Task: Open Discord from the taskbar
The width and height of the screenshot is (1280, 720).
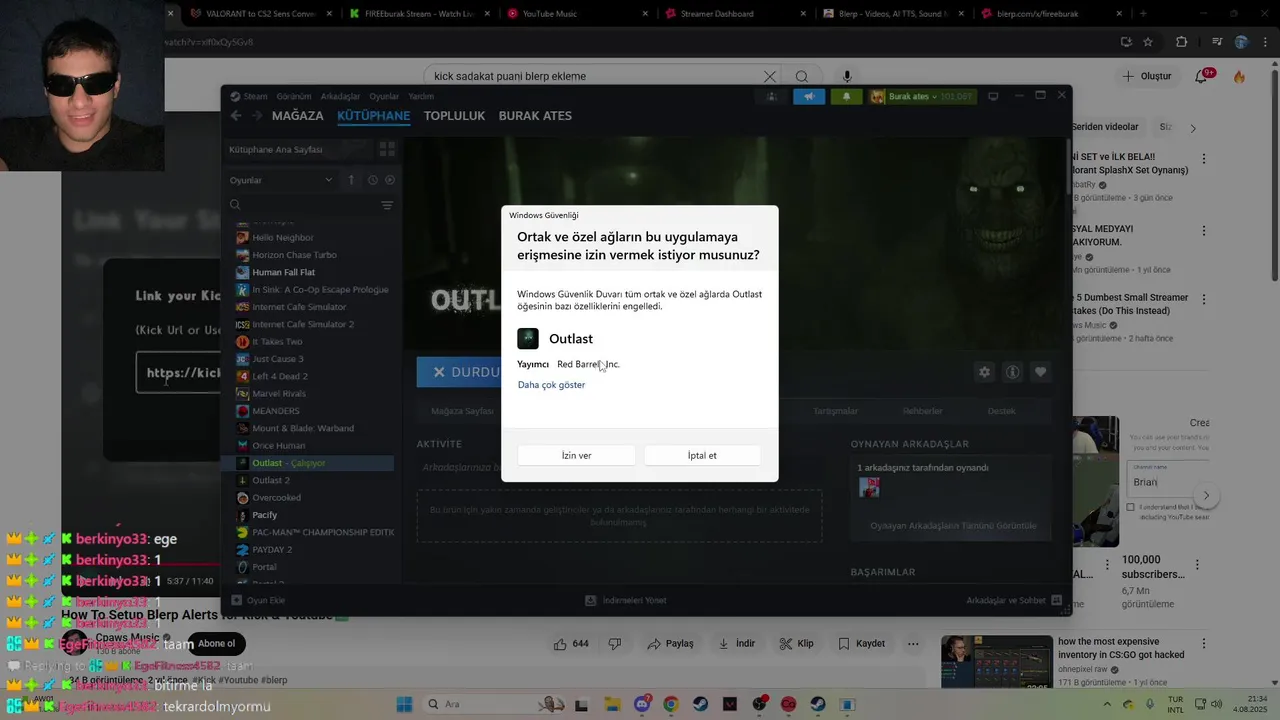Action: coord(642,705)
